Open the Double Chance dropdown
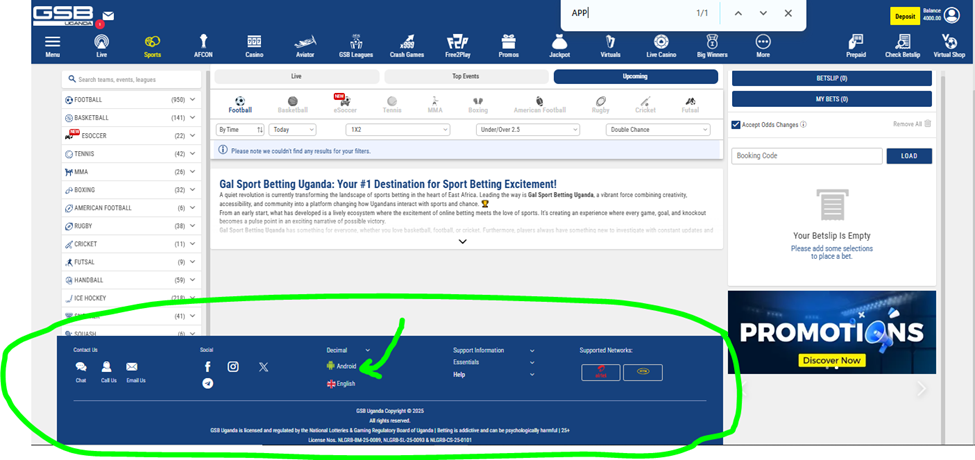975x460 pixels. pos(657,130)
